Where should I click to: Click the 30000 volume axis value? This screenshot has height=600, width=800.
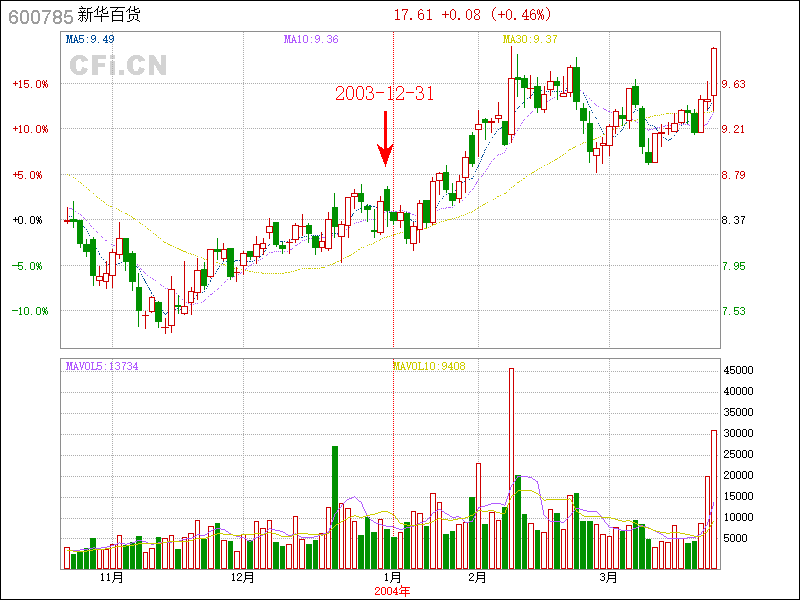pyautogui.click(x=739, y=433)
